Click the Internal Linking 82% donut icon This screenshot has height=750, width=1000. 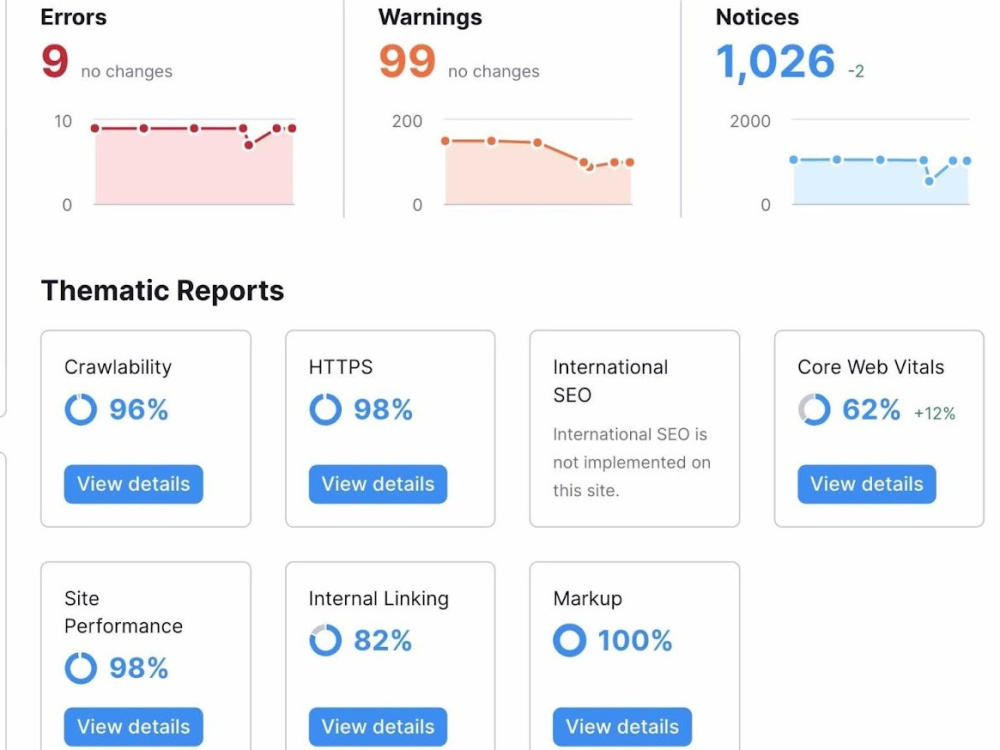325,640
